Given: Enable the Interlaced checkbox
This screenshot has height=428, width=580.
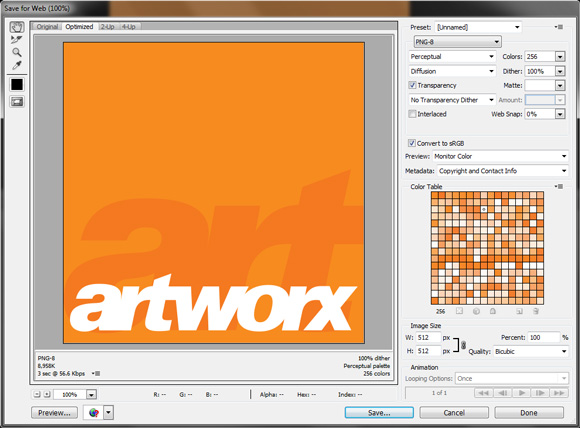Looking at the screenshot, I should point(412,114).
